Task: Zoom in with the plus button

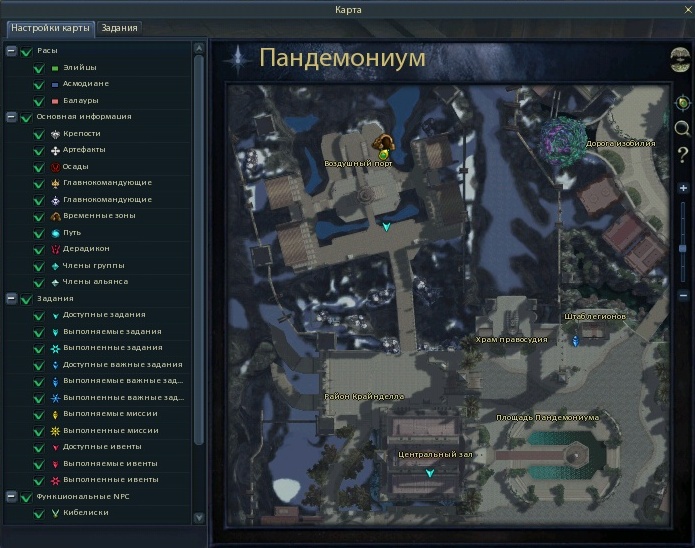Action: [x=683, y=188]
